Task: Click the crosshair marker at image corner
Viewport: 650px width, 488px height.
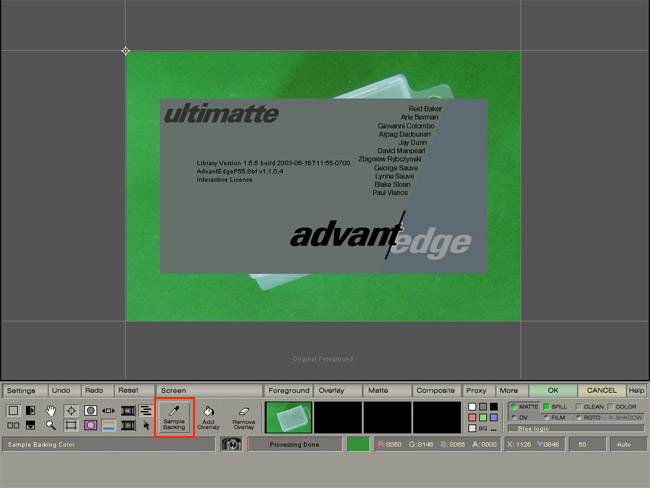Action: 126,51
